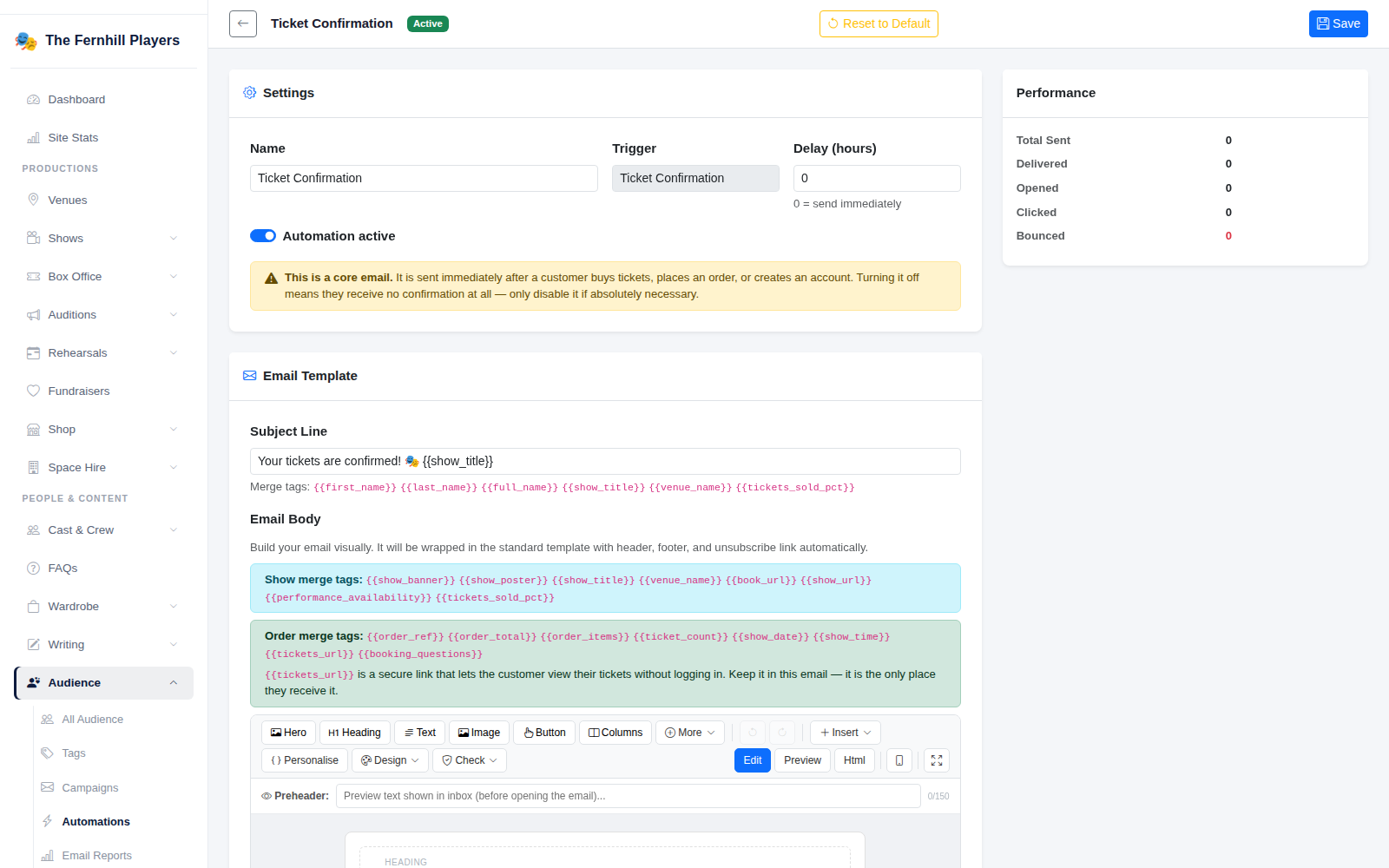This screenshot has height=868, width=1389.
Task: Insert a Heading block
Action: (x=355, y=733)
